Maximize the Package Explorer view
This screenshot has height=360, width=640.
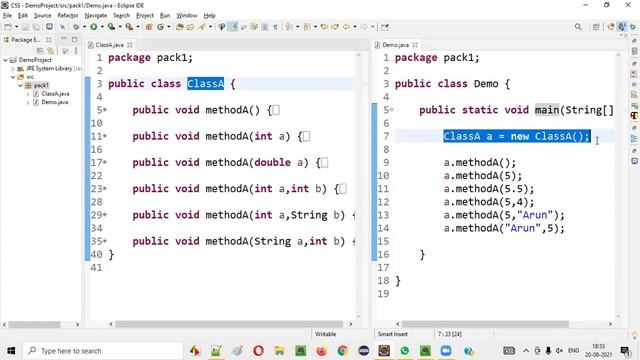pos(74,40)
